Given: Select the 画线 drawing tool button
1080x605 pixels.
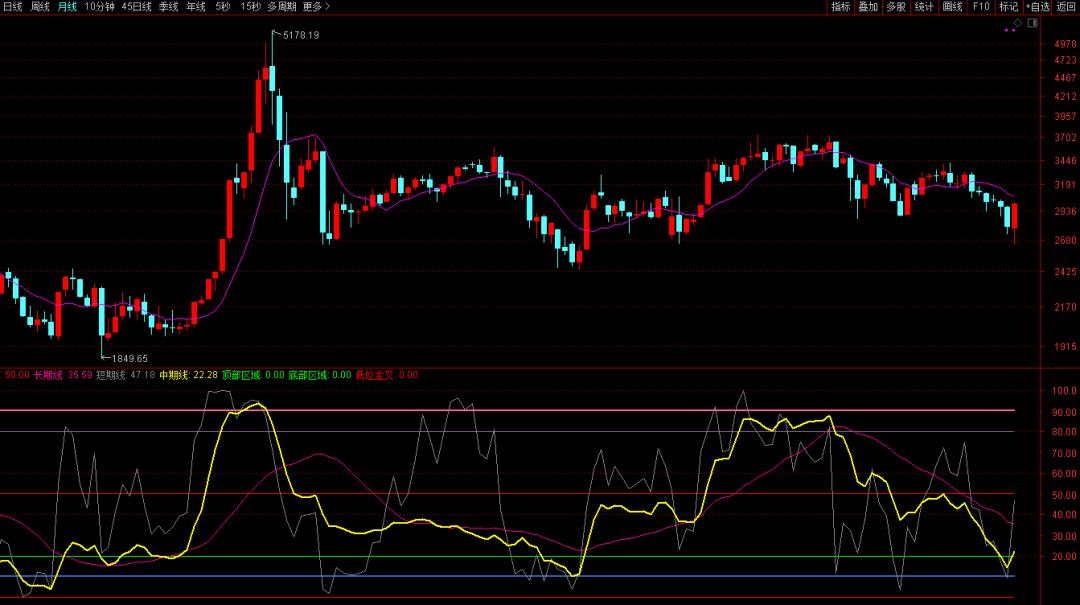Looking at the screenshot, I should (x=953, y=7).
